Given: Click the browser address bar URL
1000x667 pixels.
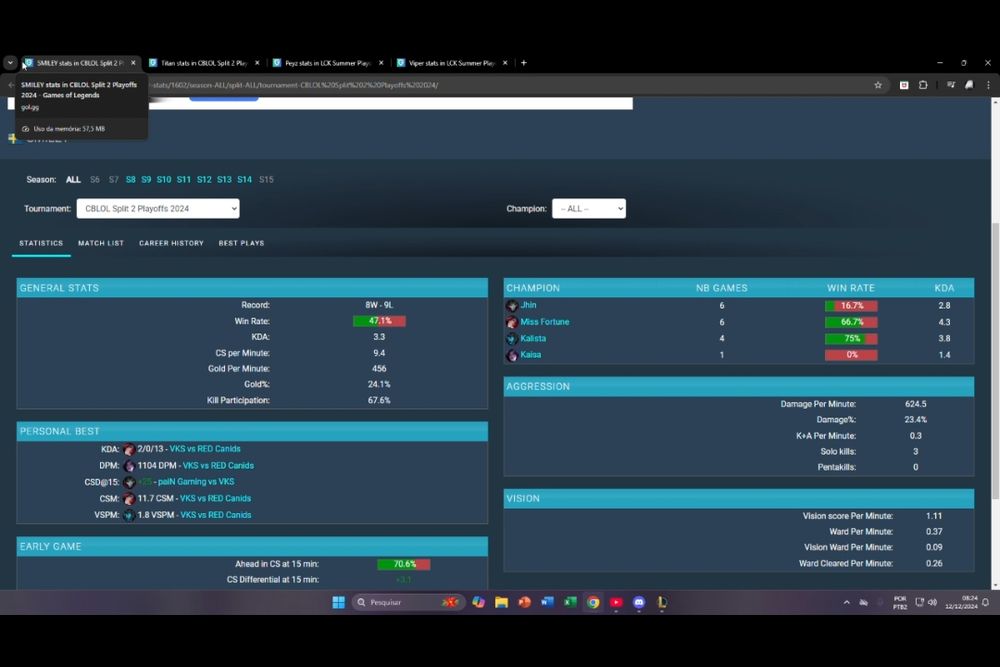Looking at the screenshot, I should pyautogui.click(x=293, y=85).
